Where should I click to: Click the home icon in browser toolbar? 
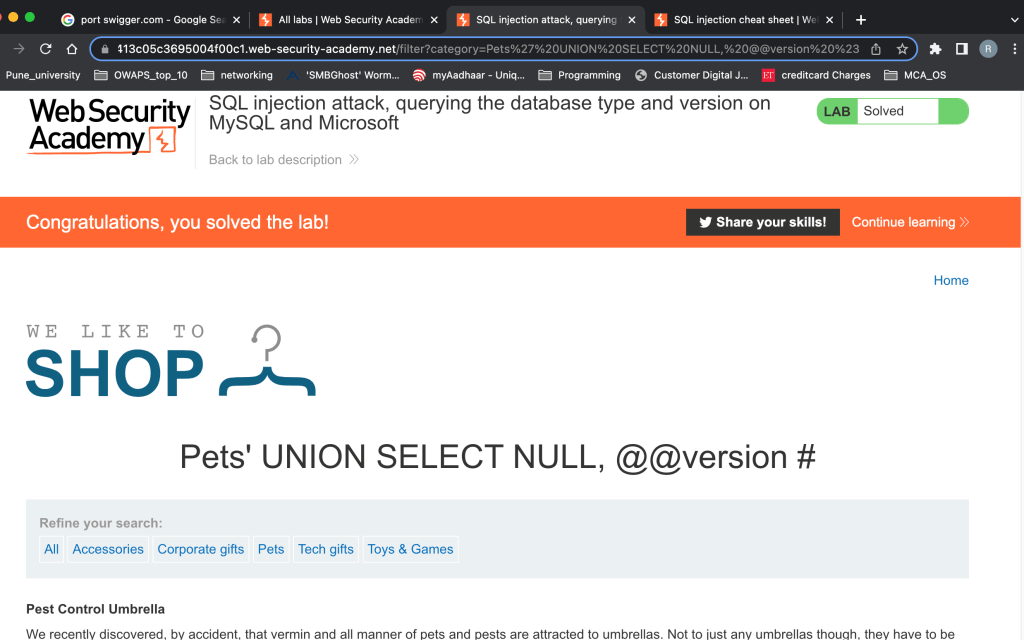point(72,49)
